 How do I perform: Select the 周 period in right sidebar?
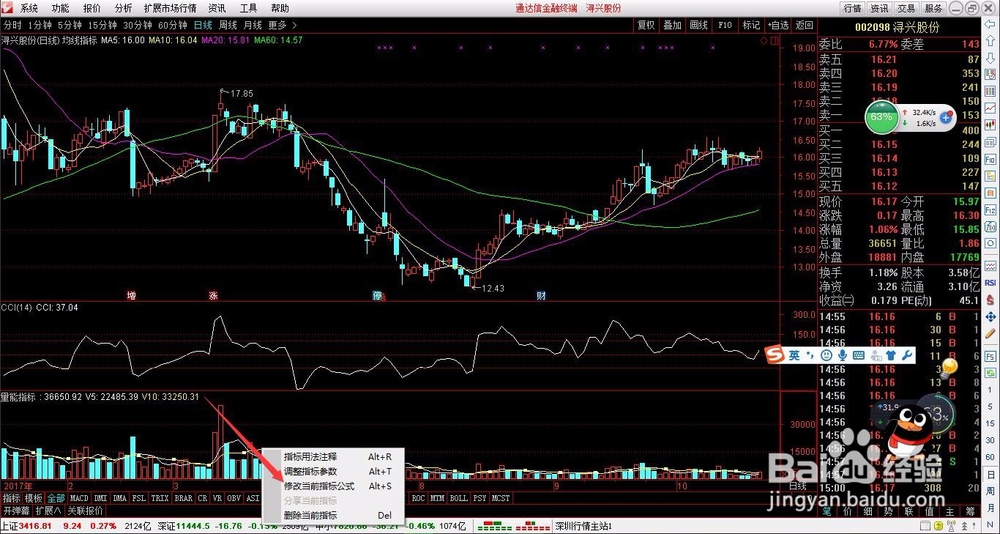pyautogui.click(x=990, y=491)
